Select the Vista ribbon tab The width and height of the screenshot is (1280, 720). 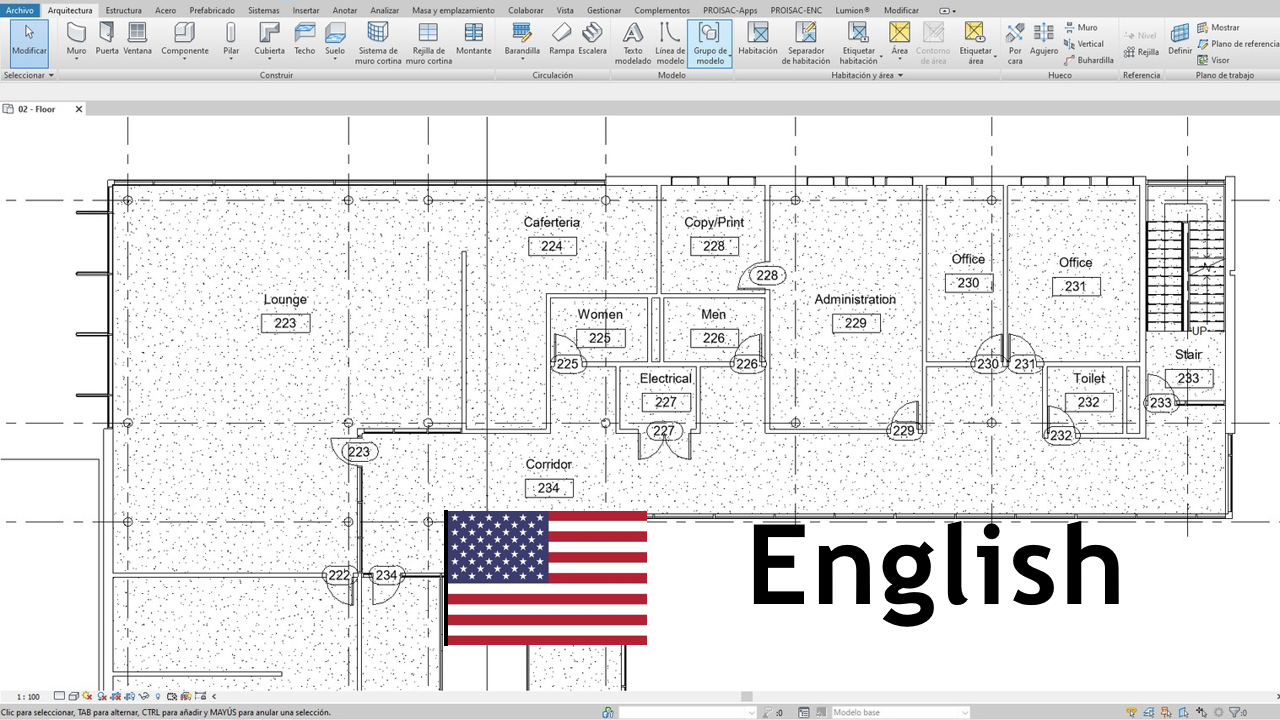565,10
